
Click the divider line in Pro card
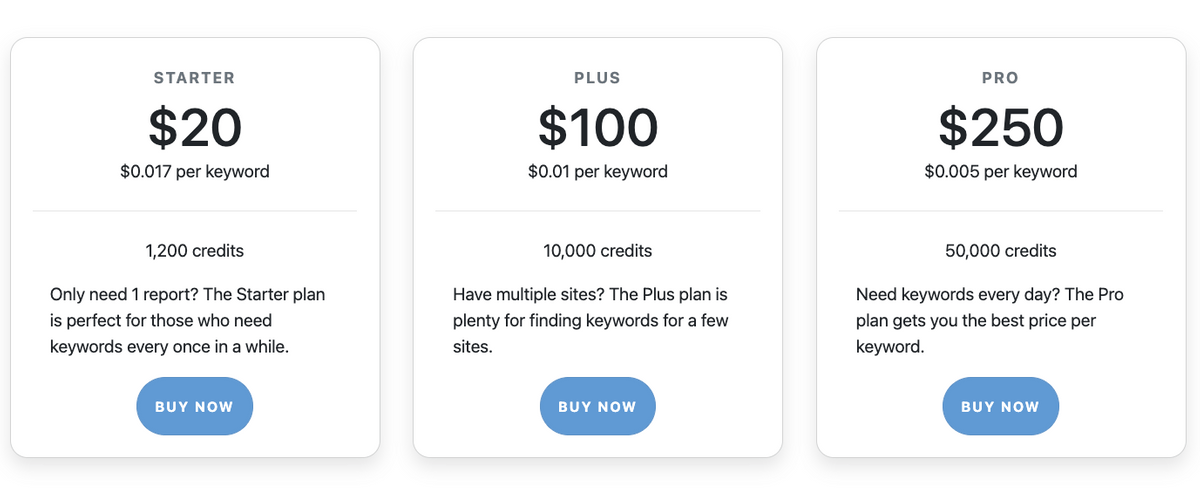[1000, 211]
